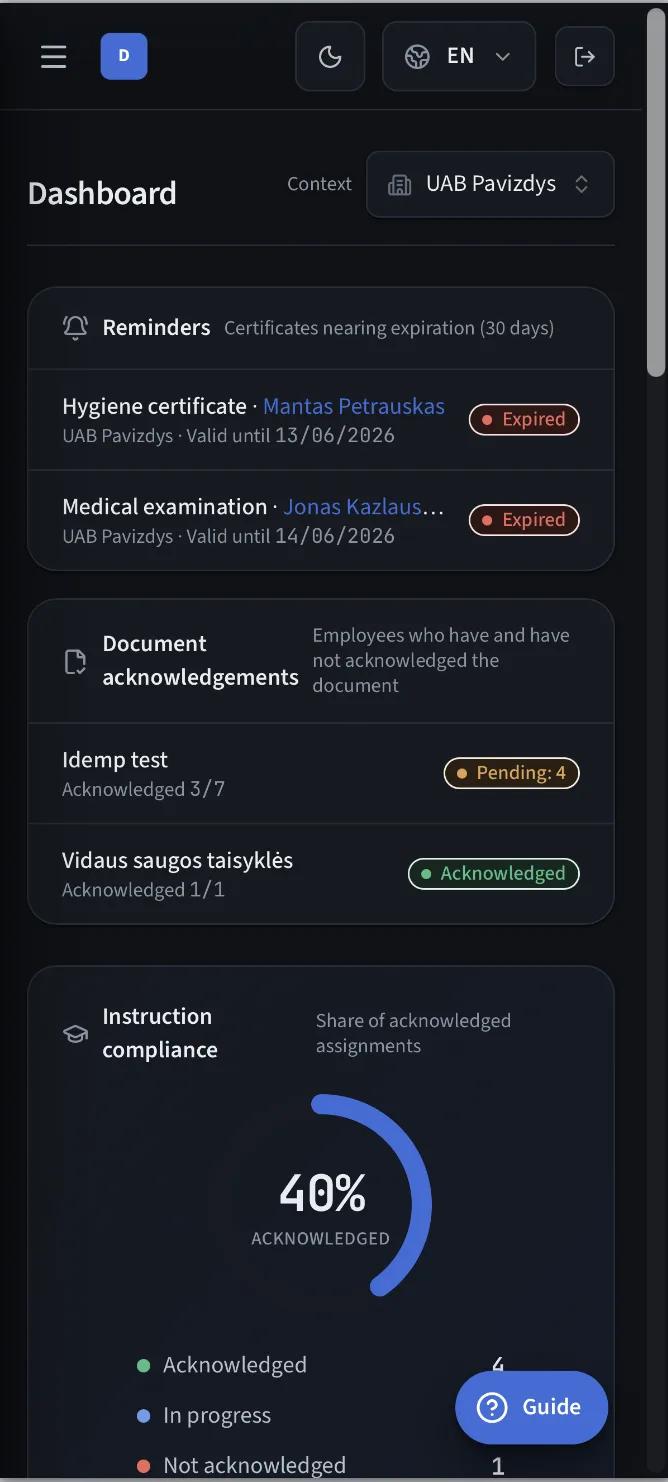The image size is (668, 1482).
Task: Open the Jonas Kazlauskas employee link
Action: 363,507
